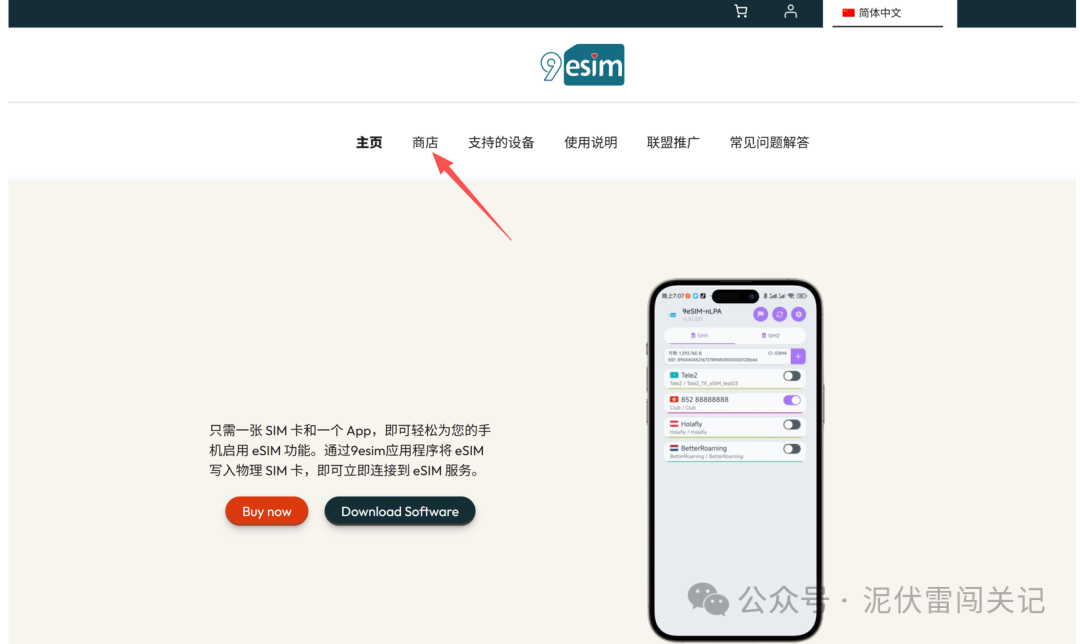
Task: Tap the purple plus add-profile button
Action: click(x=798, y=356)
